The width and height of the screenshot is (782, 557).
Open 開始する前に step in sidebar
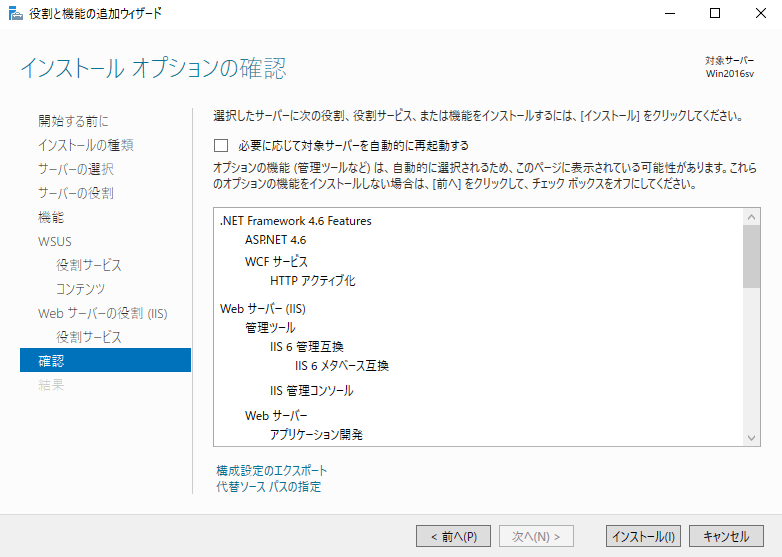pos(73,121)
